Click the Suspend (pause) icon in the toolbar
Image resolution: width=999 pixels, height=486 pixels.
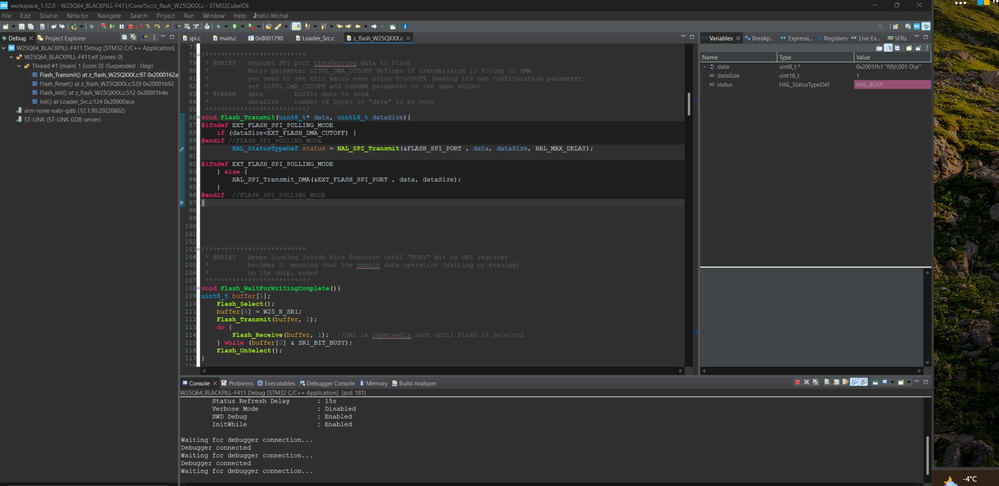pos(122,27)
